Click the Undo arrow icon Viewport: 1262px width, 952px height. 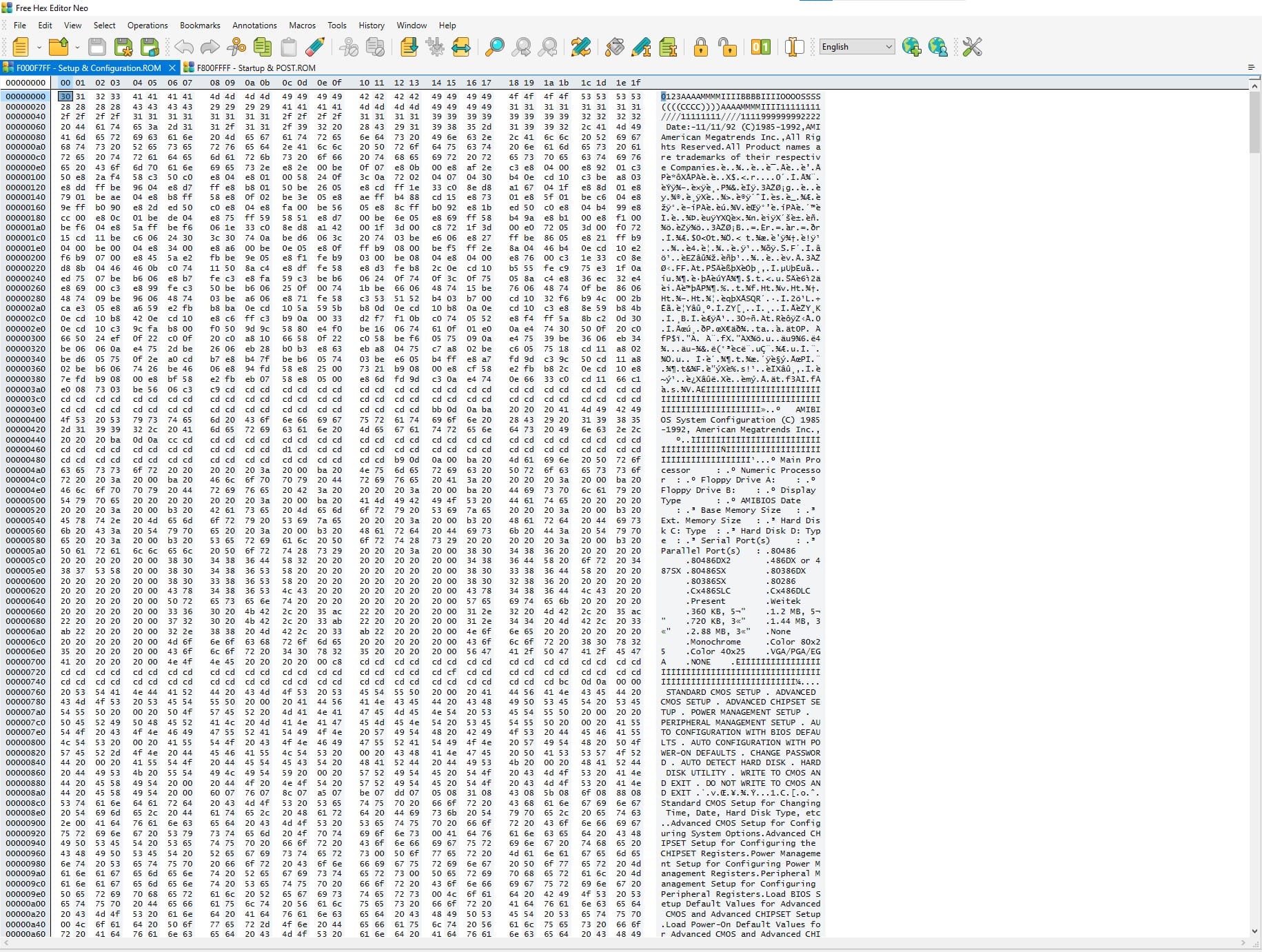184,47
